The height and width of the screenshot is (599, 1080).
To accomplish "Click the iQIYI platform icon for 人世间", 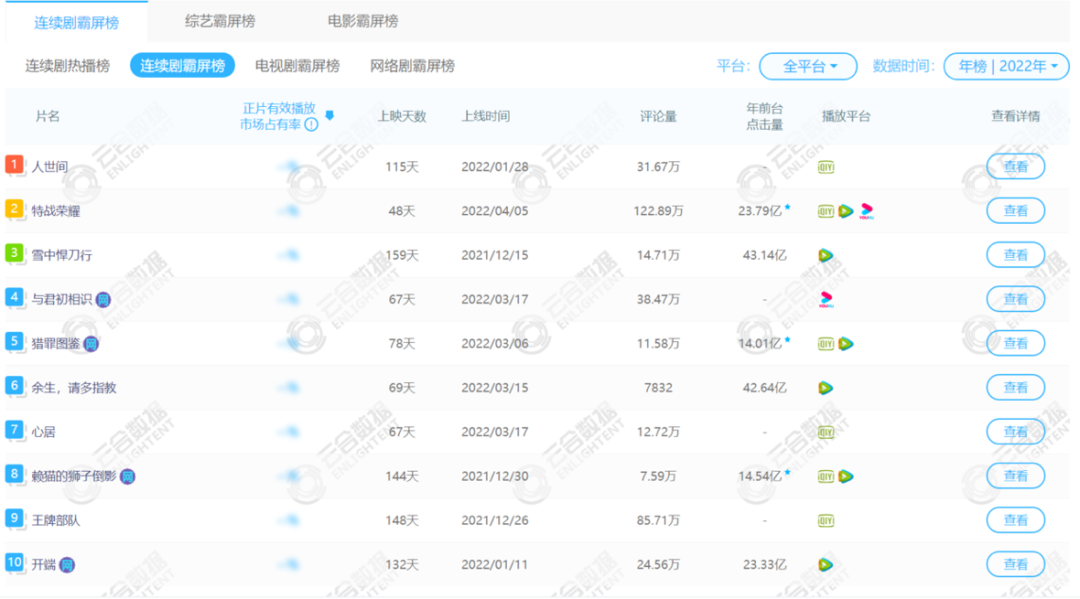I will pyautogui.click(x=826, y=167).
